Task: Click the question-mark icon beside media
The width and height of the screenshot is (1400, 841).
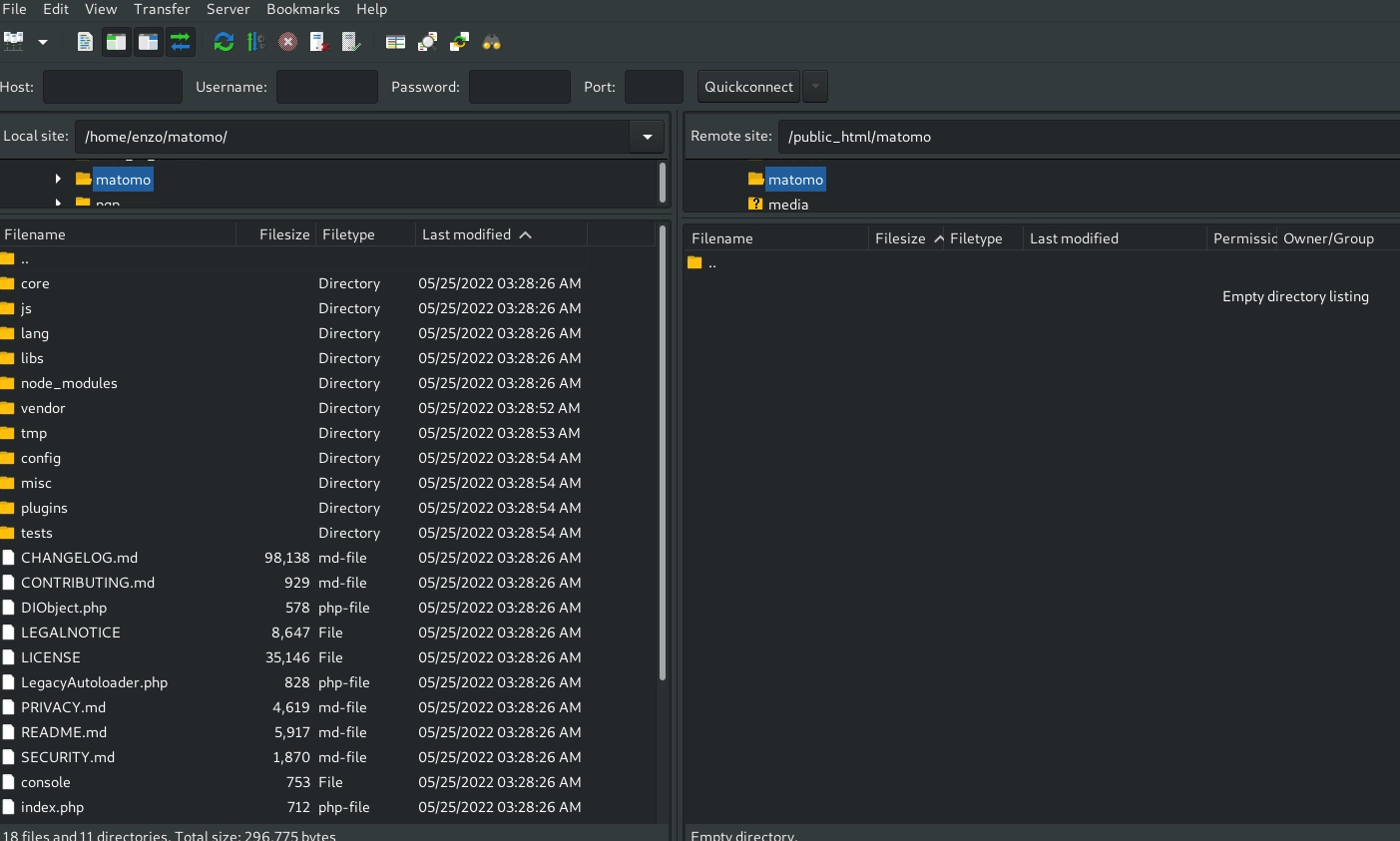Action: click(755, 204)
